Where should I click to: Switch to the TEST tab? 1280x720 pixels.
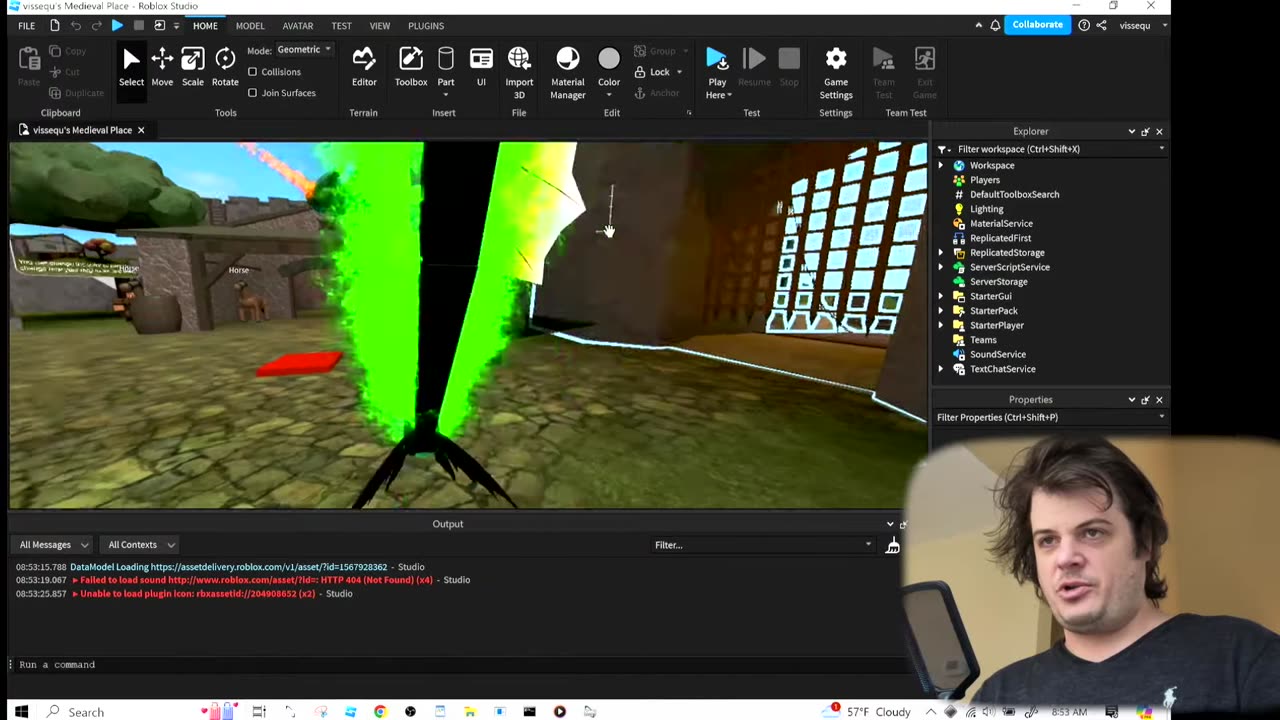click(x=342, y=25)
